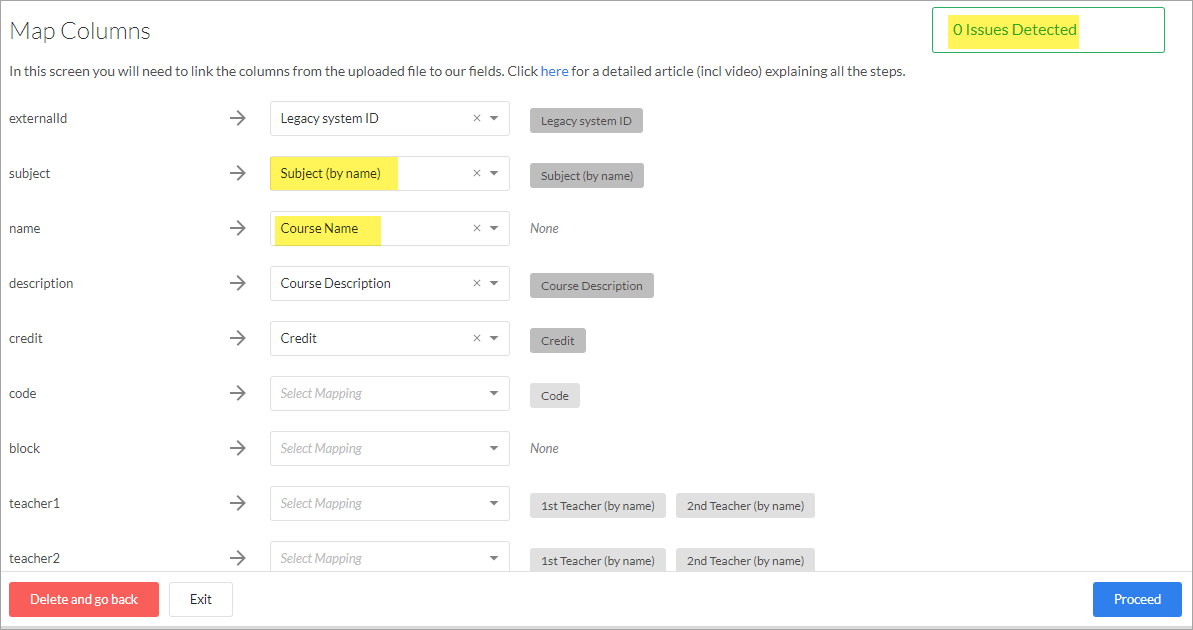The height and width of the screenshot is (630, 1193).
Task: Click the teacher2 row arrow icon
Action: 238,558
